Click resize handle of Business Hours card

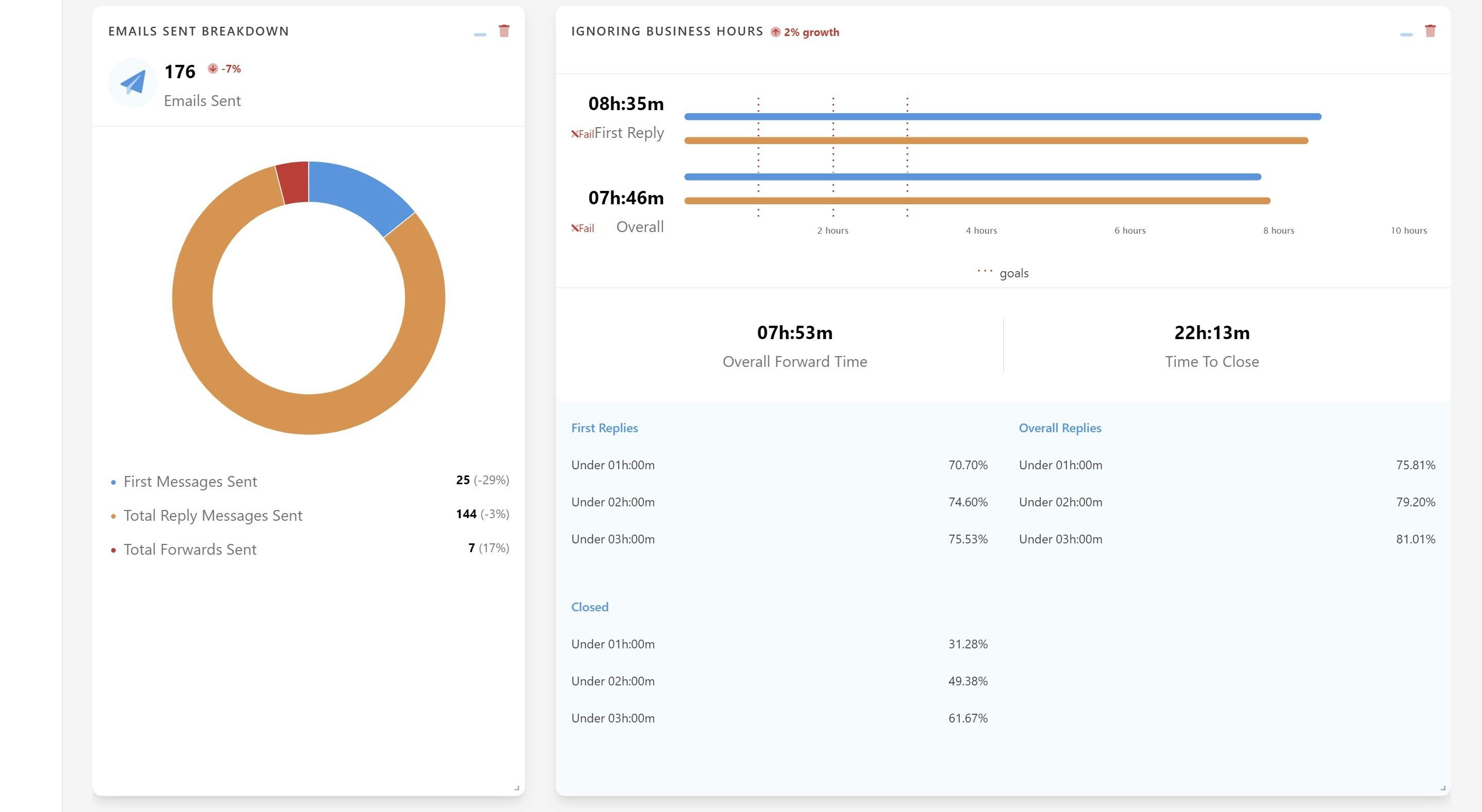1442,788
